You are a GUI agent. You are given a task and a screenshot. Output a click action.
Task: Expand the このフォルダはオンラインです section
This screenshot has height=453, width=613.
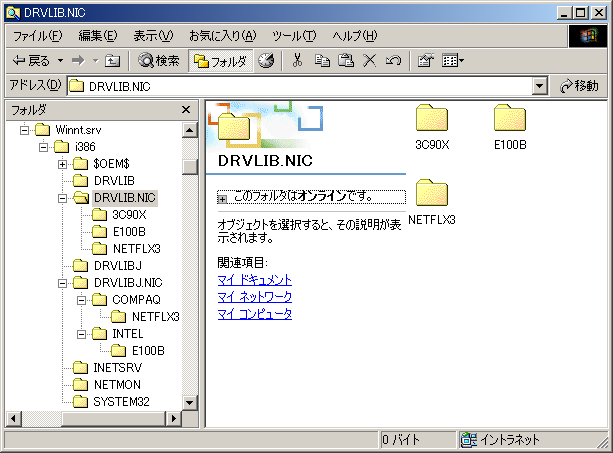222,199
